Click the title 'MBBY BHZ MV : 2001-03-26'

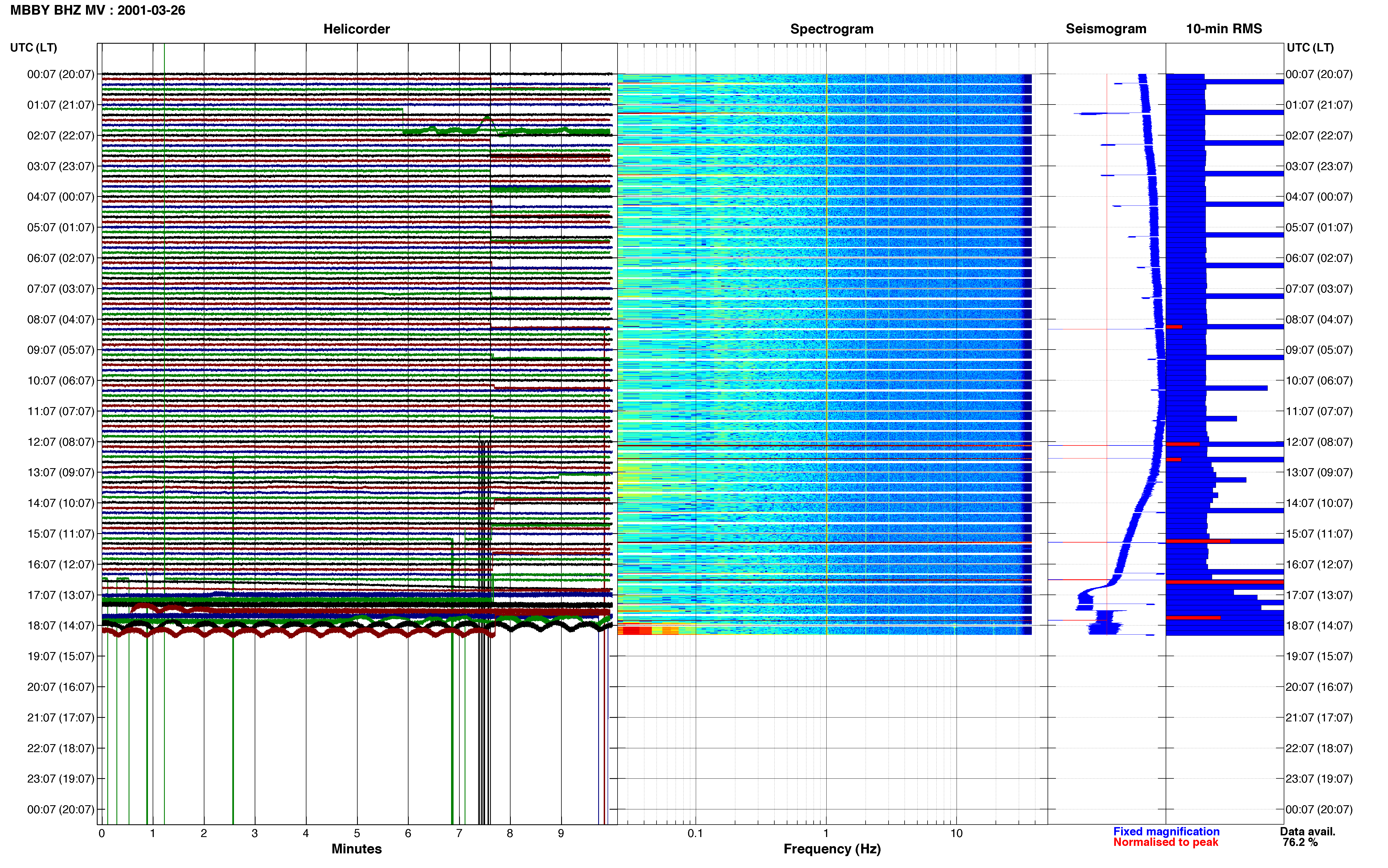98,10
